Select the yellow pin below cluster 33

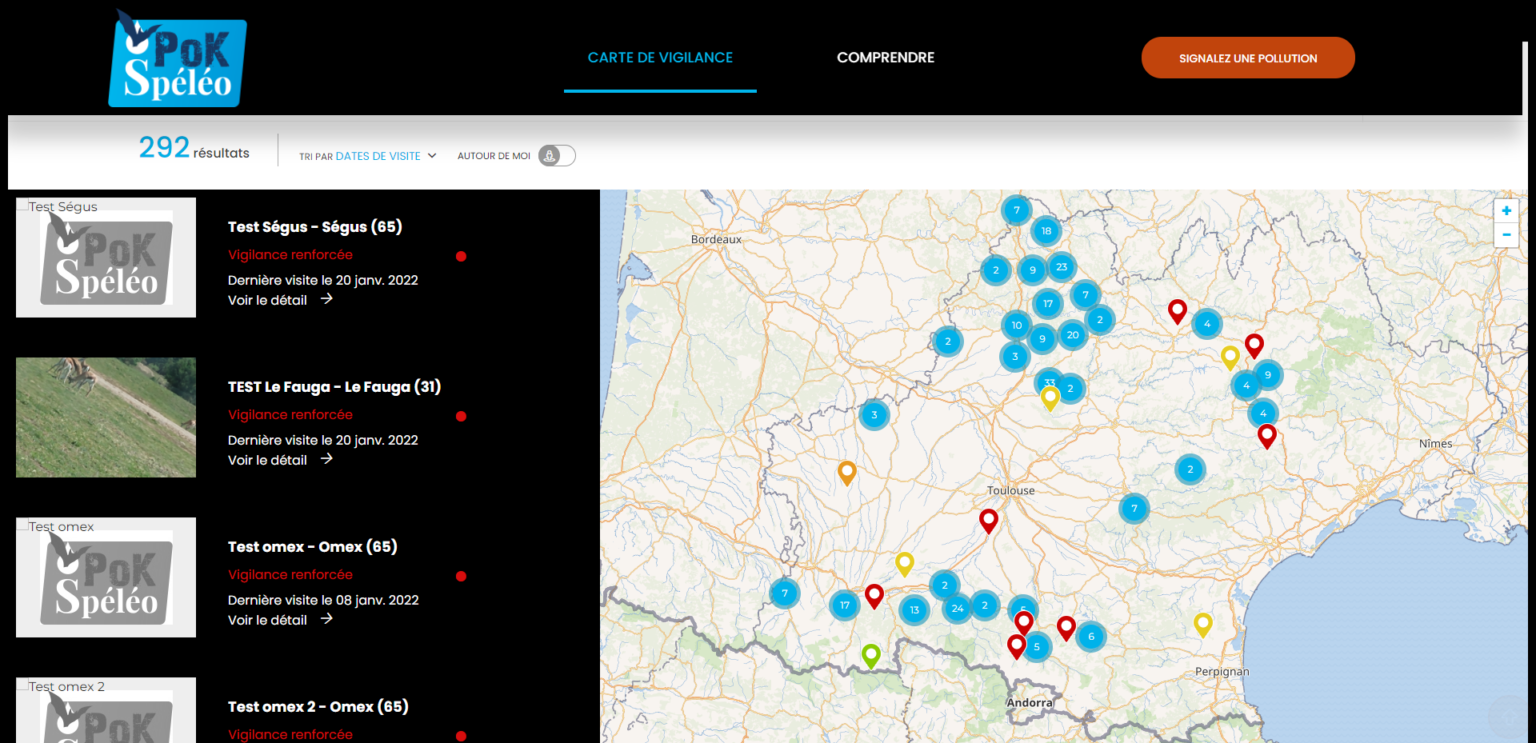[1050, 398]
